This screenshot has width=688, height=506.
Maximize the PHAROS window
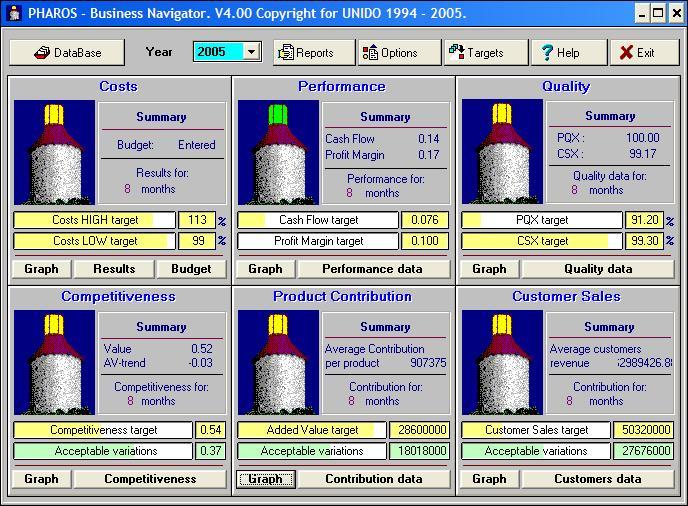(658, 14)
